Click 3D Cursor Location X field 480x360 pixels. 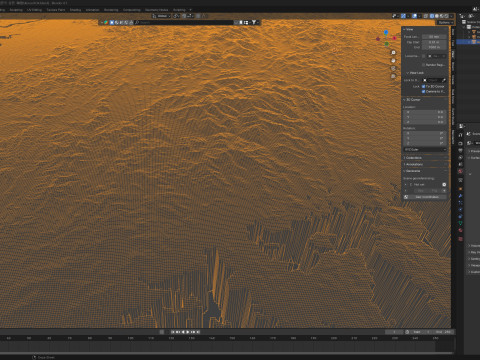pyautogui.click(x=425, y=112)
